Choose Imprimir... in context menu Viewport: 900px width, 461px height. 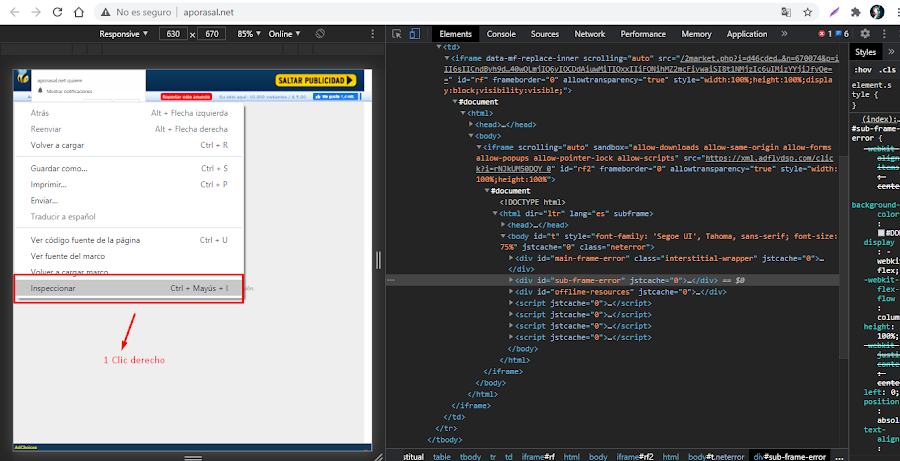point(129,185)
